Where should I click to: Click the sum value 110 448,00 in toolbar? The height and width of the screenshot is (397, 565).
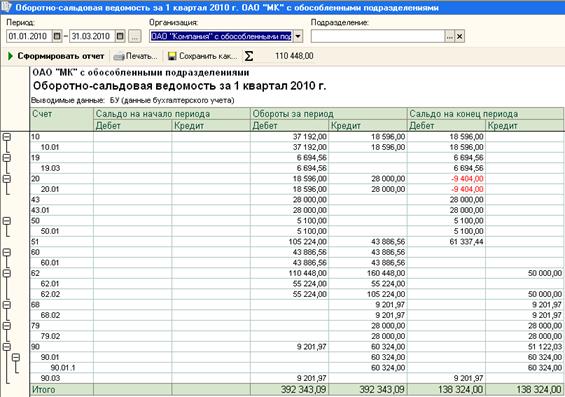[294, 56]
